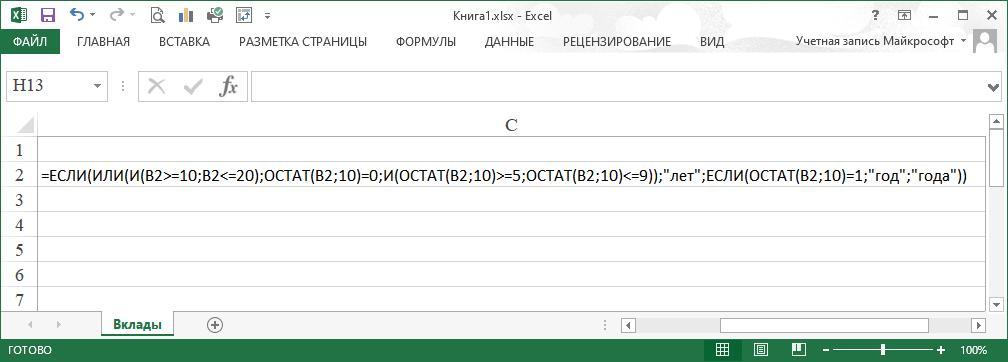Select row 5 header
Viewport: 1008px width, 362px height.
[19, 250]
